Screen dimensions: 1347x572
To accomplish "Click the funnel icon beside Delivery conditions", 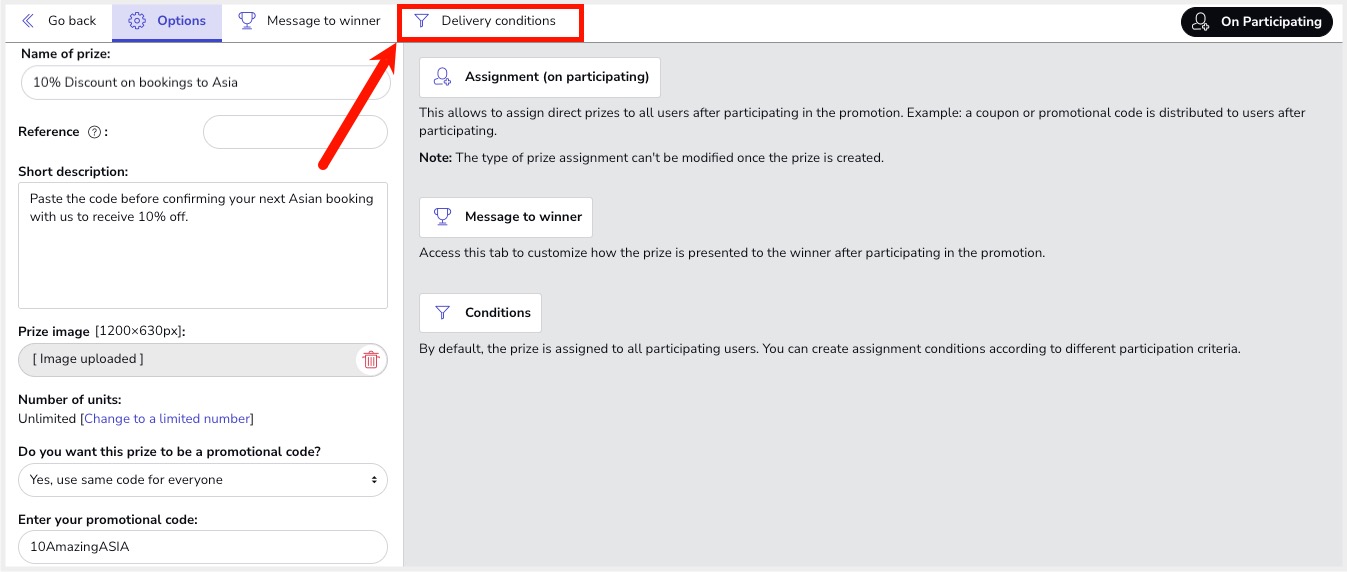I will [421, 21].
